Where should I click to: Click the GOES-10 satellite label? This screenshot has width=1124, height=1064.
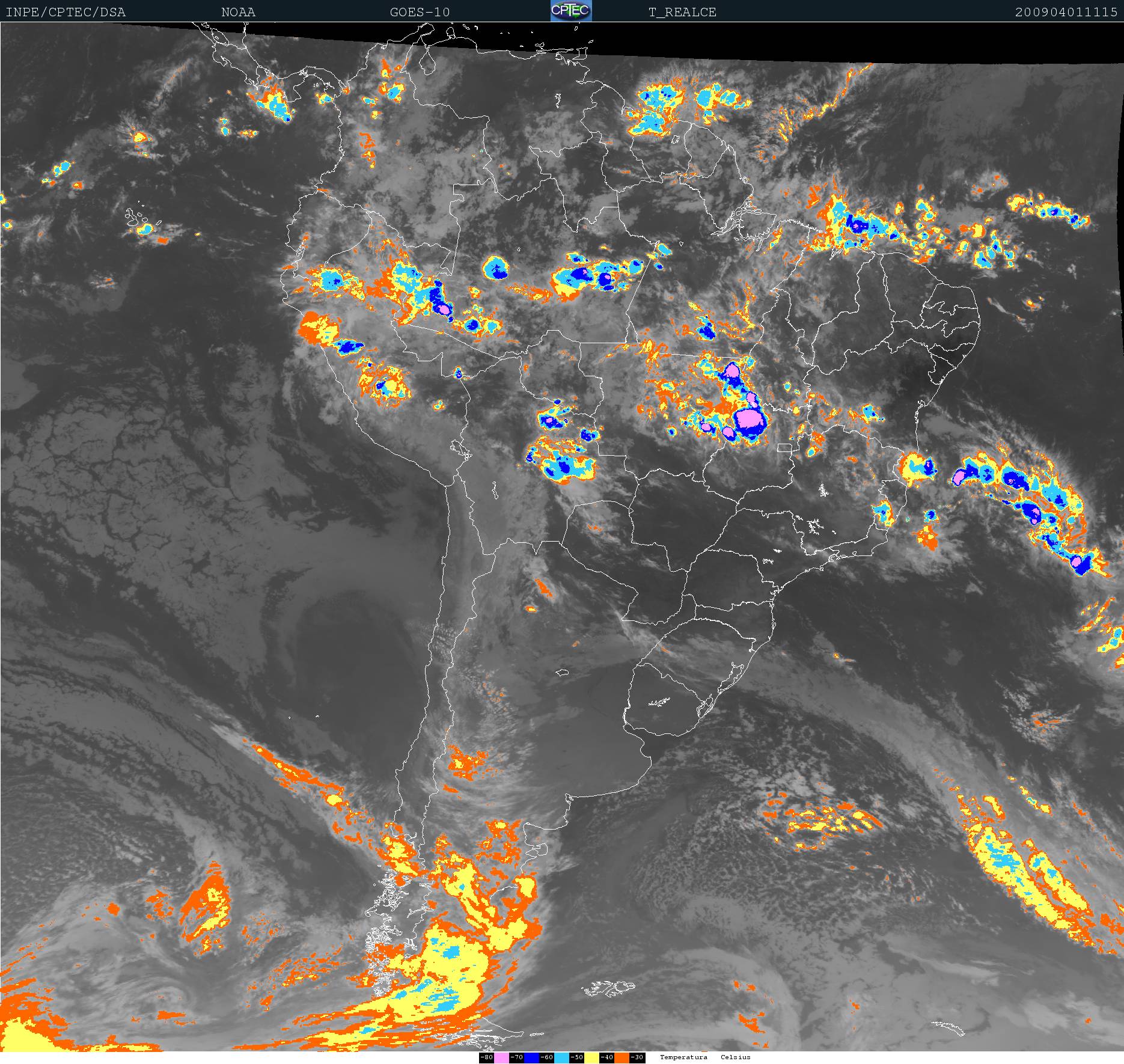(420, 12)
